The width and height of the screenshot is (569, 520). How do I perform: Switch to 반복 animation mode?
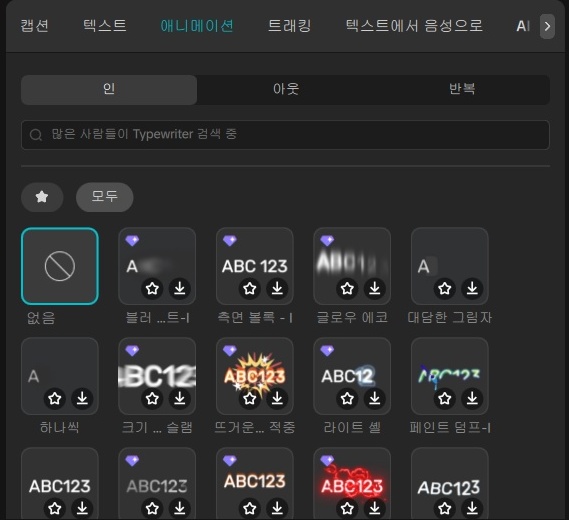point(462,90)
